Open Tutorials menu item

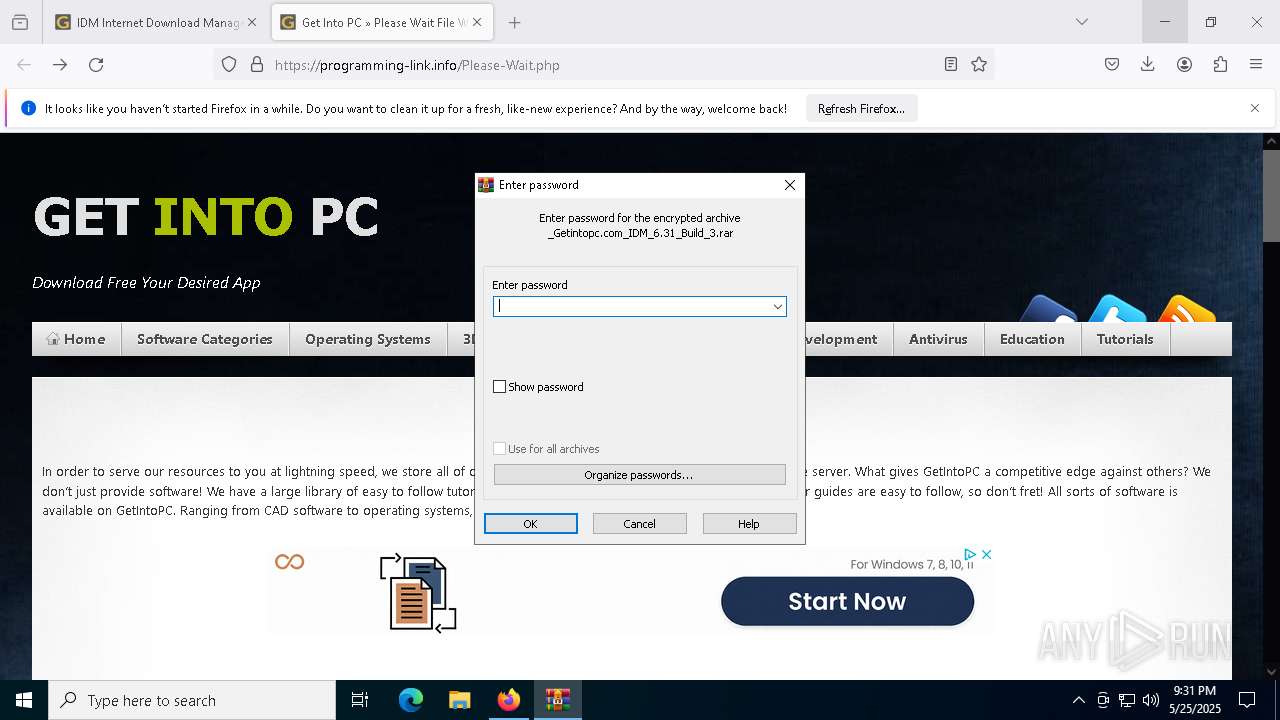coord(1125,339)
